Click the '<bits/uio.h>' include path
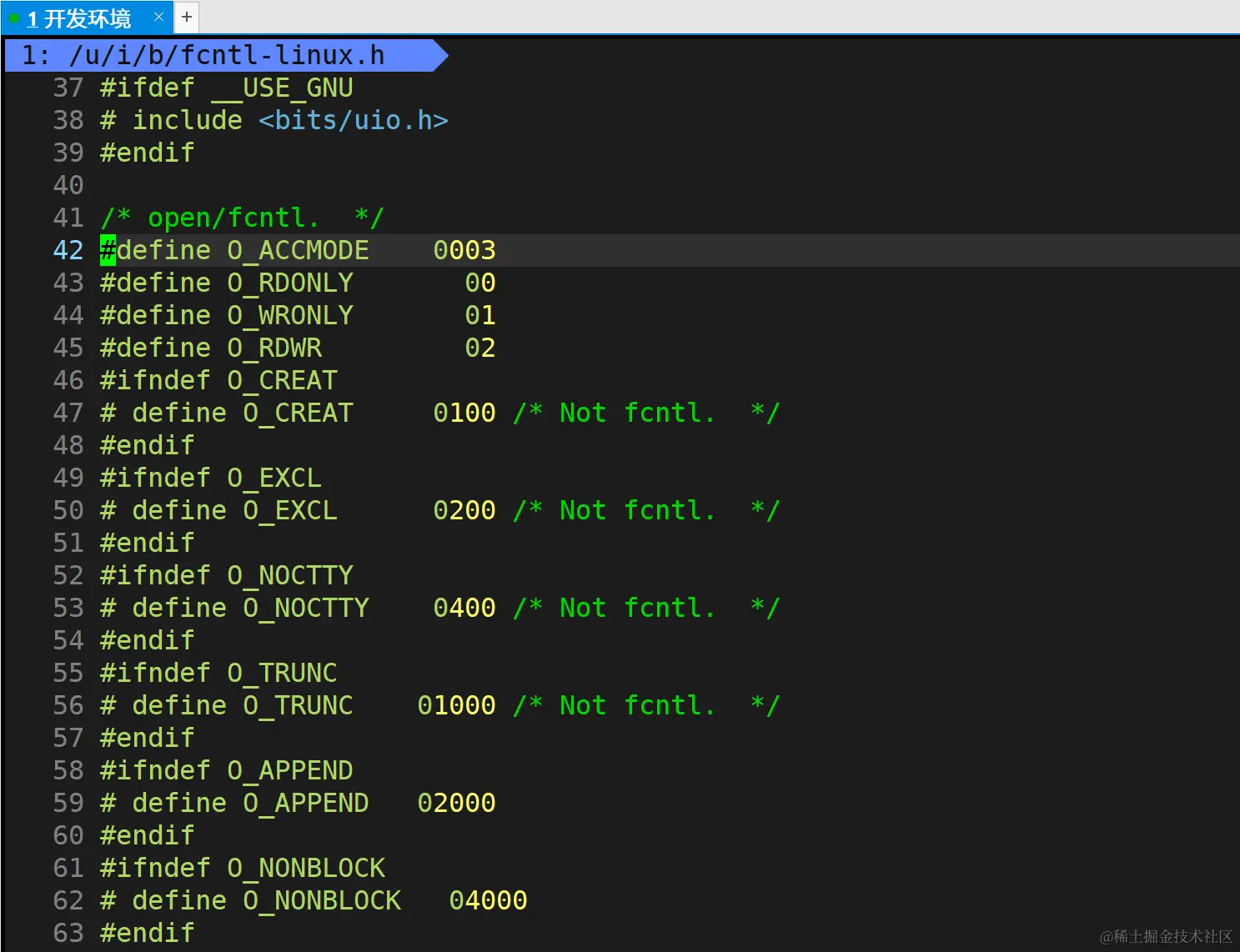Screen dimensions: 1240x952 tap(353, 120)
